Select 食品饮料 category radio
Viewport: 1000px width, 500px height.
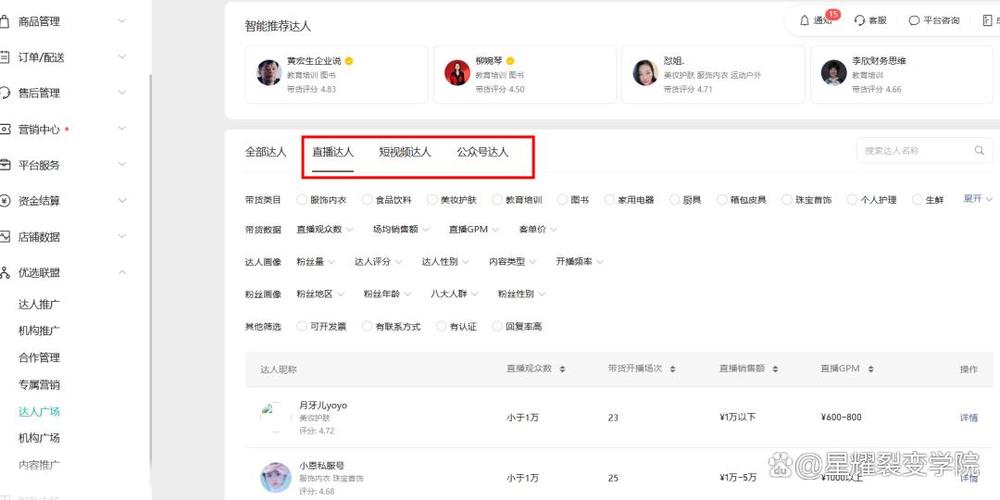(367, 200)
